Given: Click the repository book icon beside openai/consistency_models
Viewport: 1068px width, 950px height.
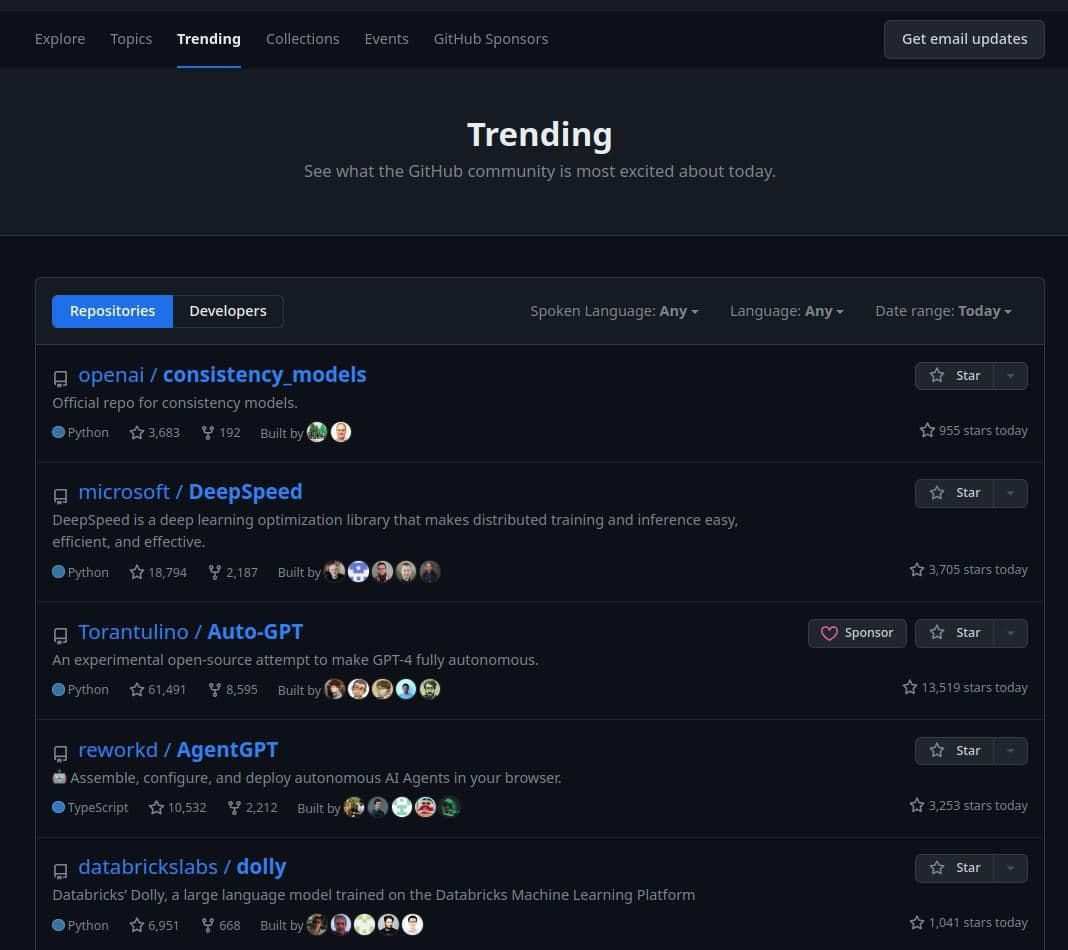Looking at the screenshot, I should 61,379.
